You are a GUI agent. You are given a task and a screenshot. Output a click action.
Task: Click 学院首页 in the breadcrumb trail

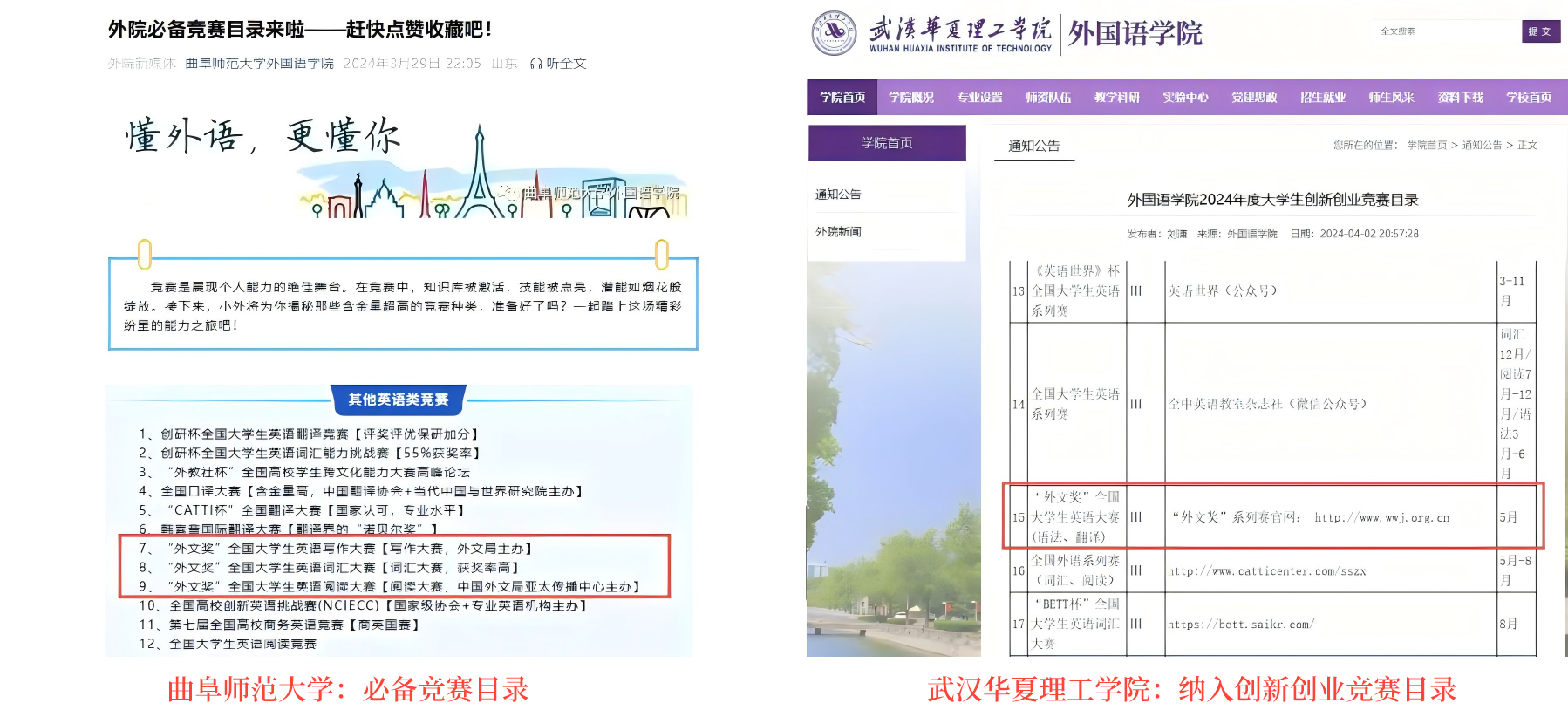[1427, 146]
